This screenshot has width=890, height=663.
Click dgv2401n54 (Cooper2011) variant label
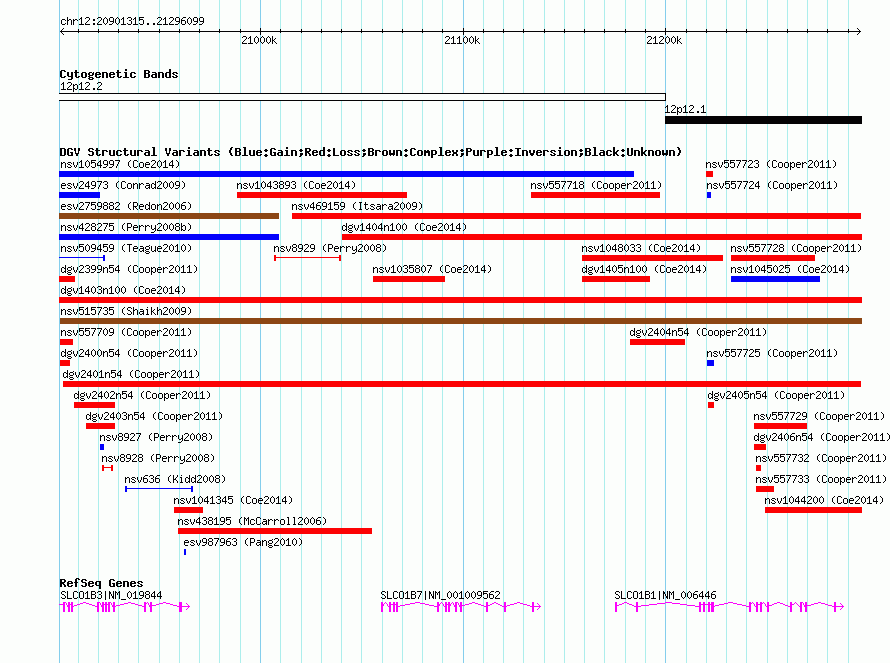click(131, 374)
